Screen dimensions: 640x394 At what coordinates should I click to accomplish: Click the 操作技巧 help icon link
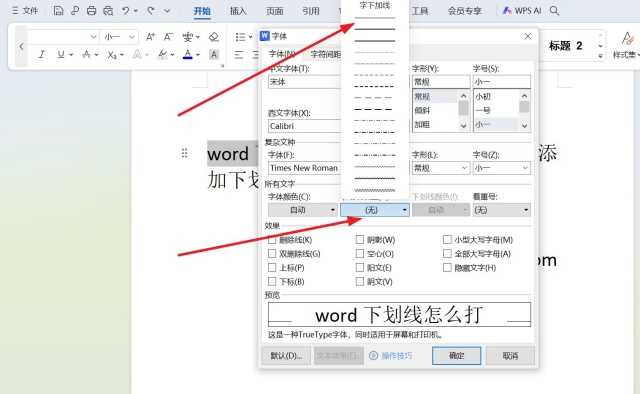coord(391,356)
